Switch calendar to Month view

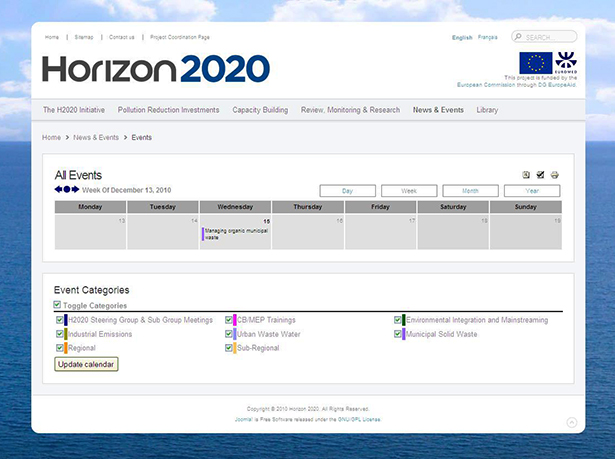coord(470,191)
